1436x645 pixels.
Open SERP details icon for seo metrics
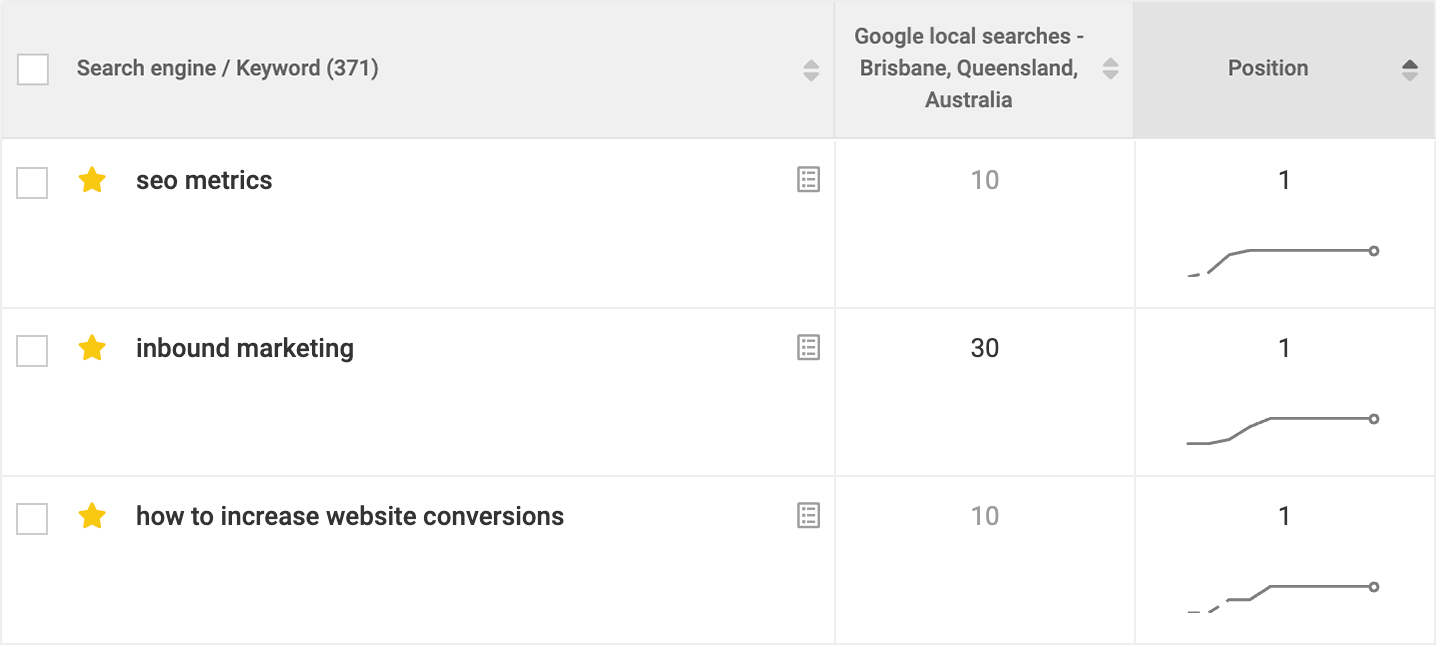click(808, 180)
